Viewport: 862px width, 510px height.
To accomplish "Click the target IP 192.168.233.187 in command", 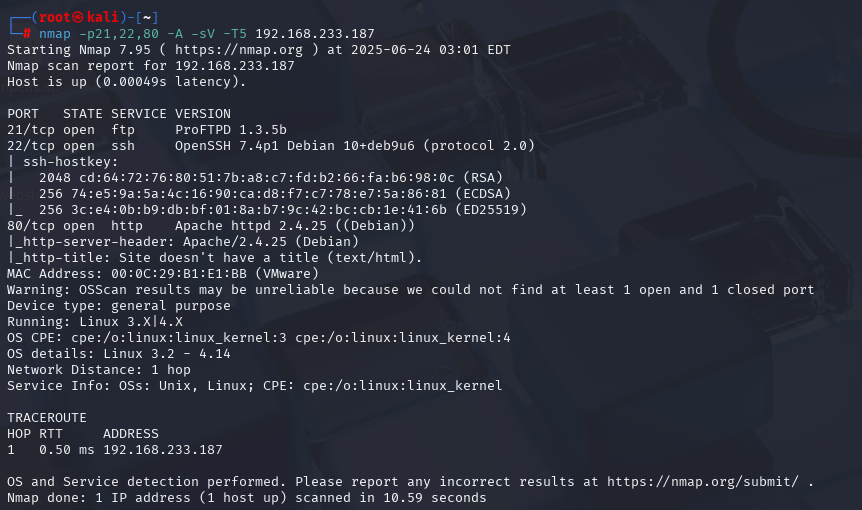I will click(x=314, y=34).
